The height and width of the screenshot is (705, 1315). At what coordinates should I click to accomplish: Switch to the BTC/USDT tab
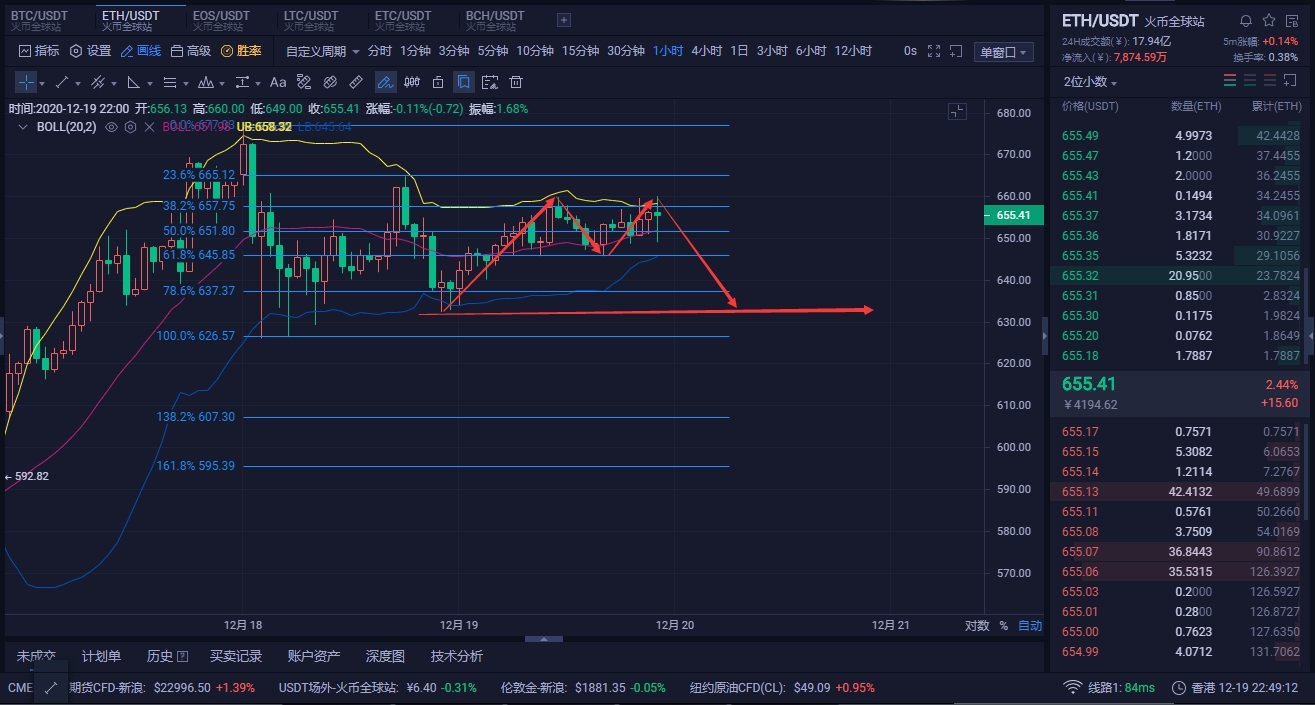coord(40,20)
